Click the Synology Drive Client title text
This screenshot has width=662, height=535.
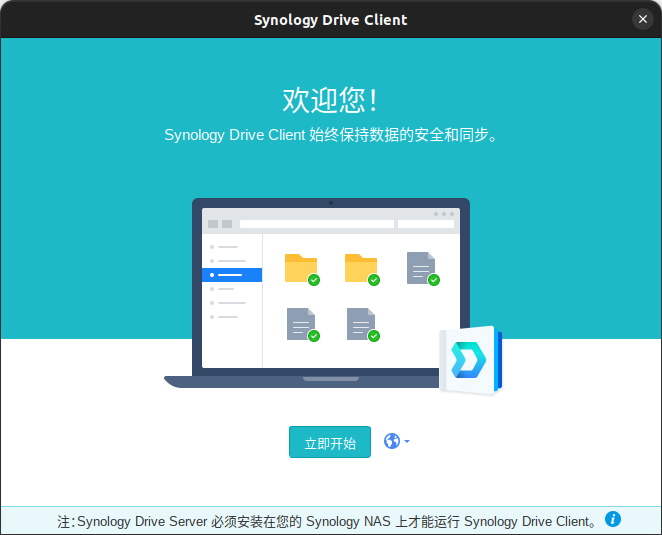coord(331,20)
